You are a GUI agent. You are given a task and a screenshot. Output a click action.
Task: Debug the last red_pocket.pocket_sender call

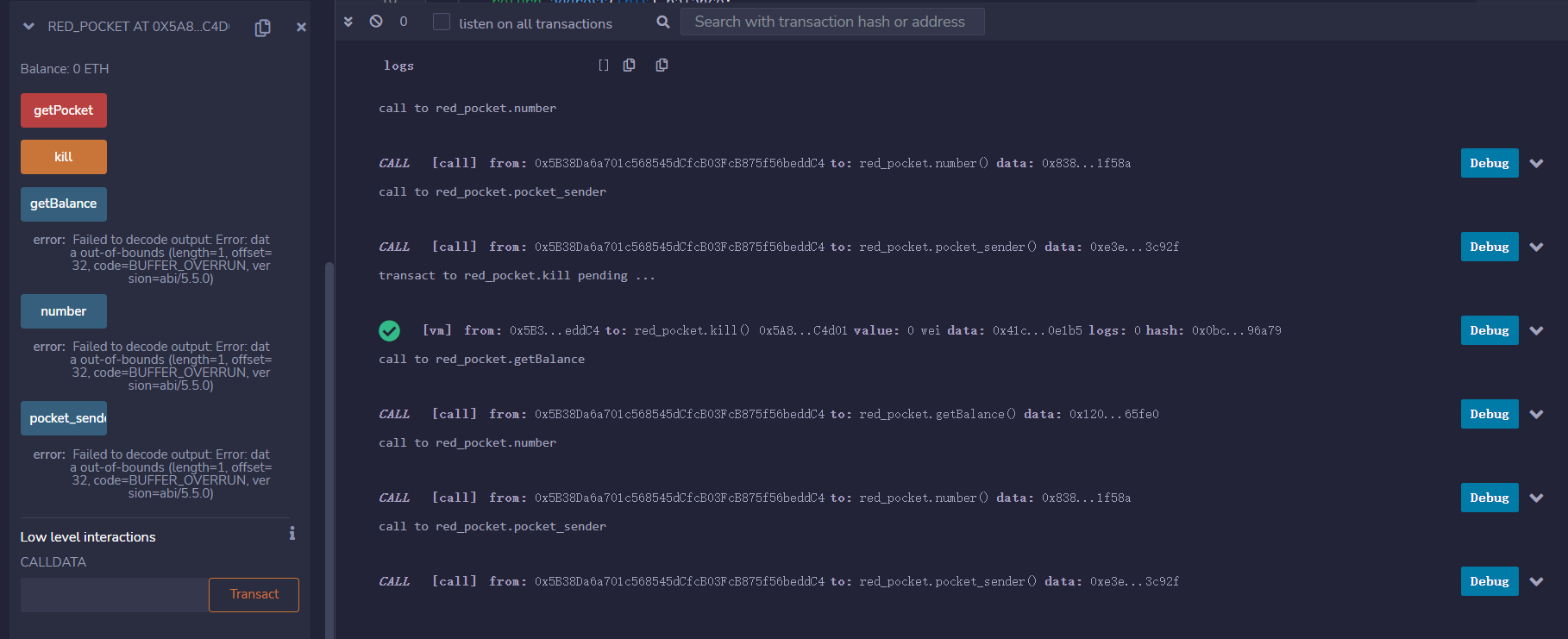pos(1490,581)
